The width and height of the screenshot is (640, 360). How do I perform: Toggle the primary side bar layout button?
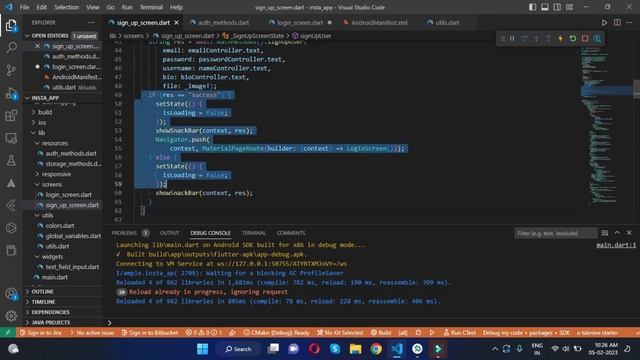click(533, 7)
